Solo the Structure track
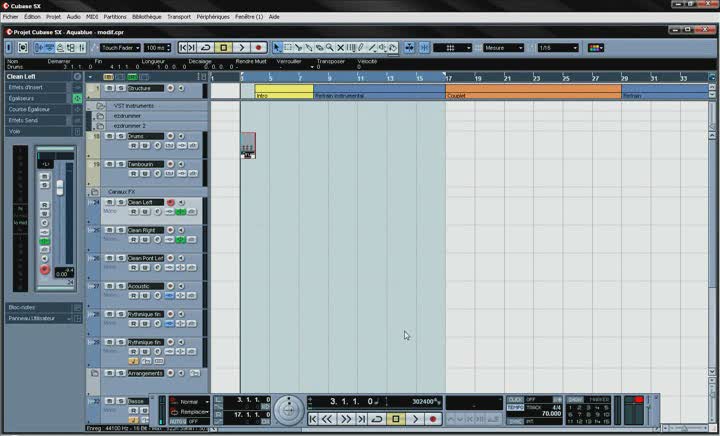 [x=120, y=88]
